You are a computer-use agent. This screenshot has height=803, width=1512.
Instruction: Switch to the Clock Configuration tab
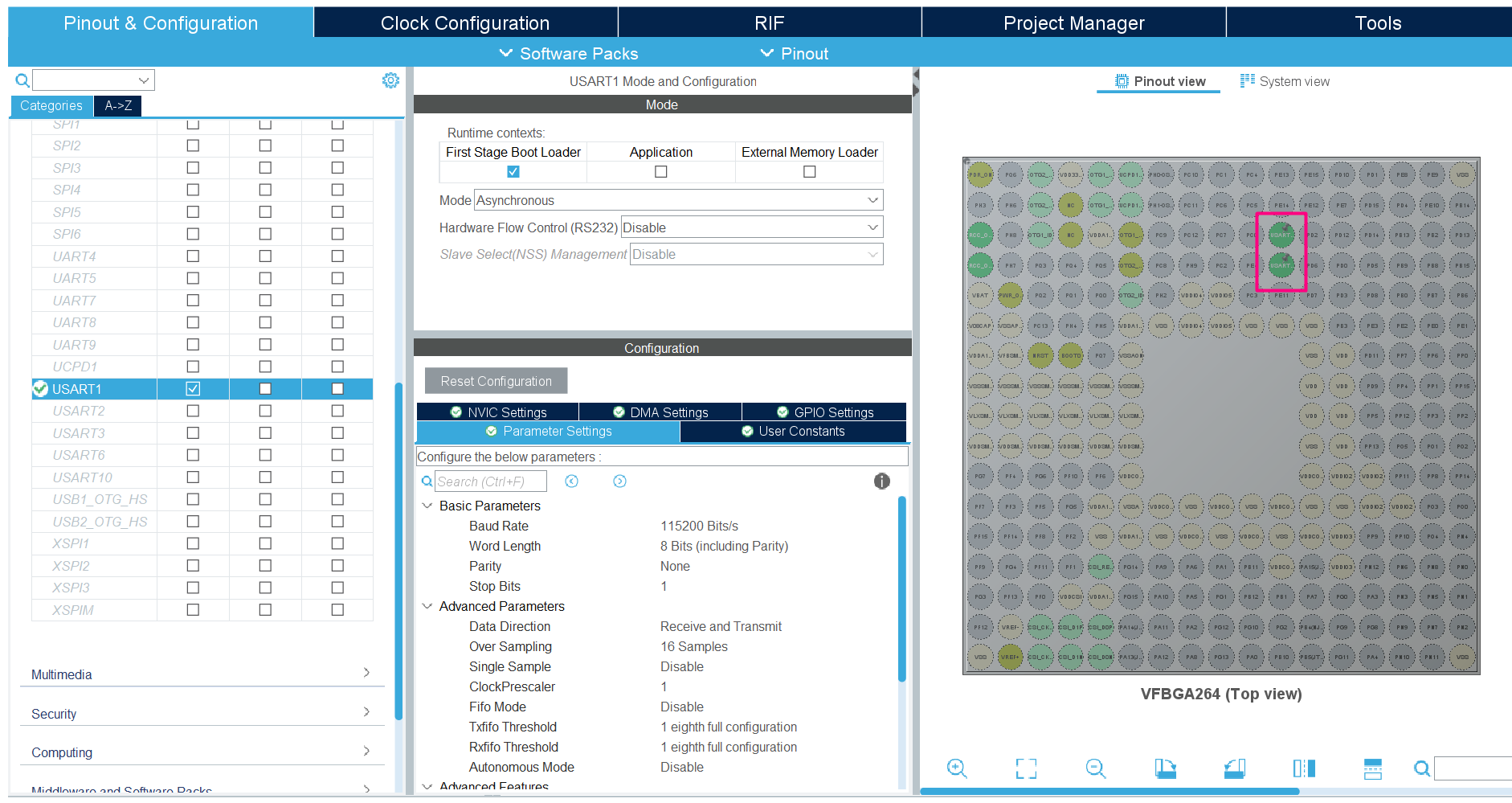point(465,23)
